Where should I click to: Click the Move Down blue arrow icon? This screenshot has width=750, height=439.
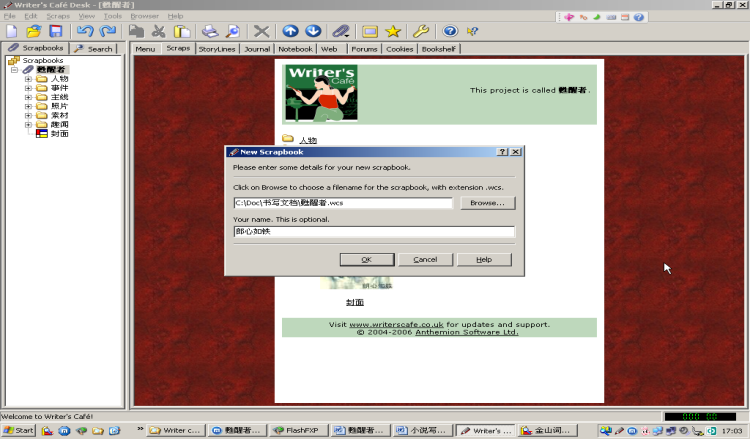point(313,31)
